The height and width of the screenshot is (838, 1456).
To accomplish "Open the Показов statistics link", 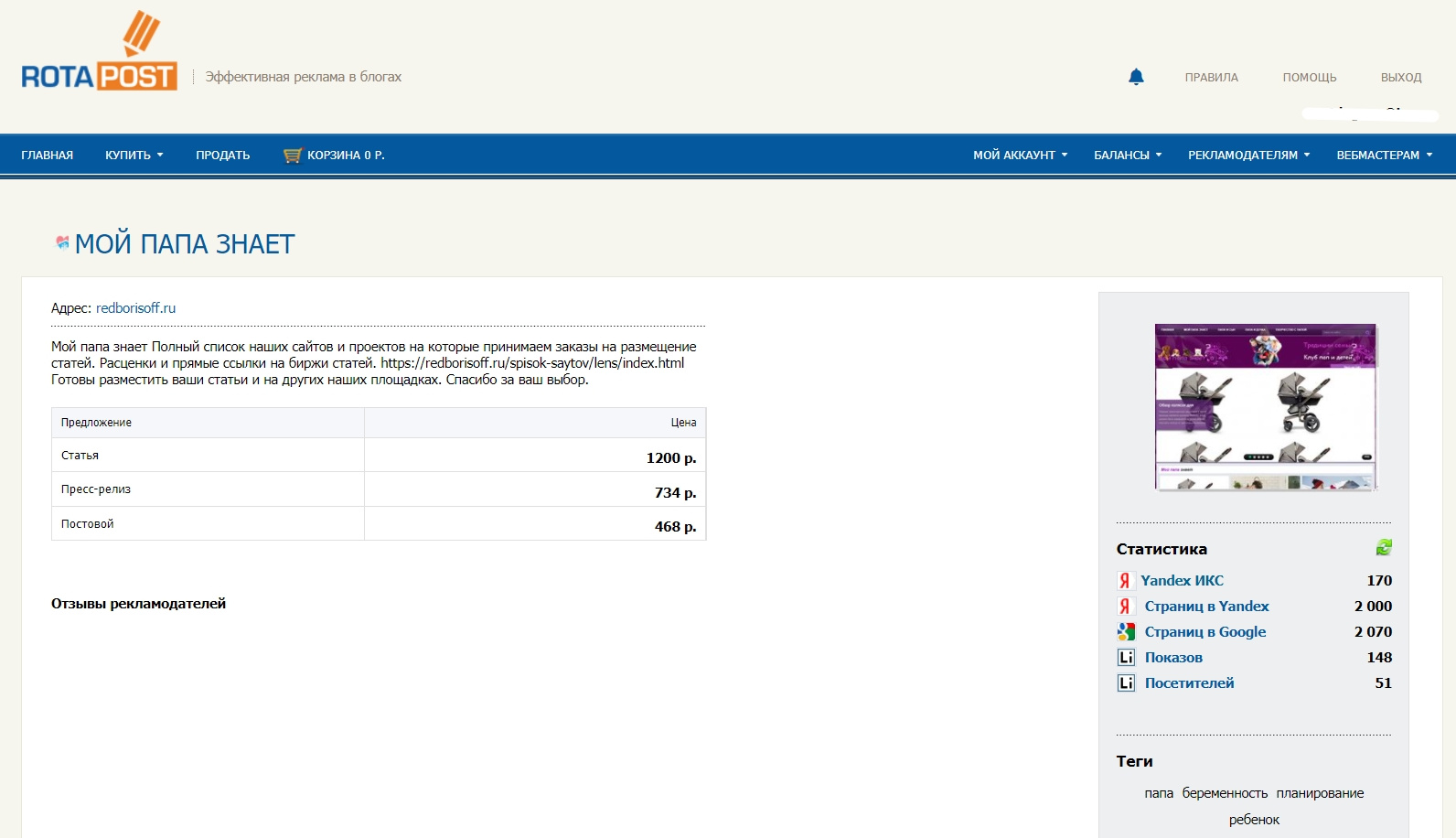I will click(1173, 657).
